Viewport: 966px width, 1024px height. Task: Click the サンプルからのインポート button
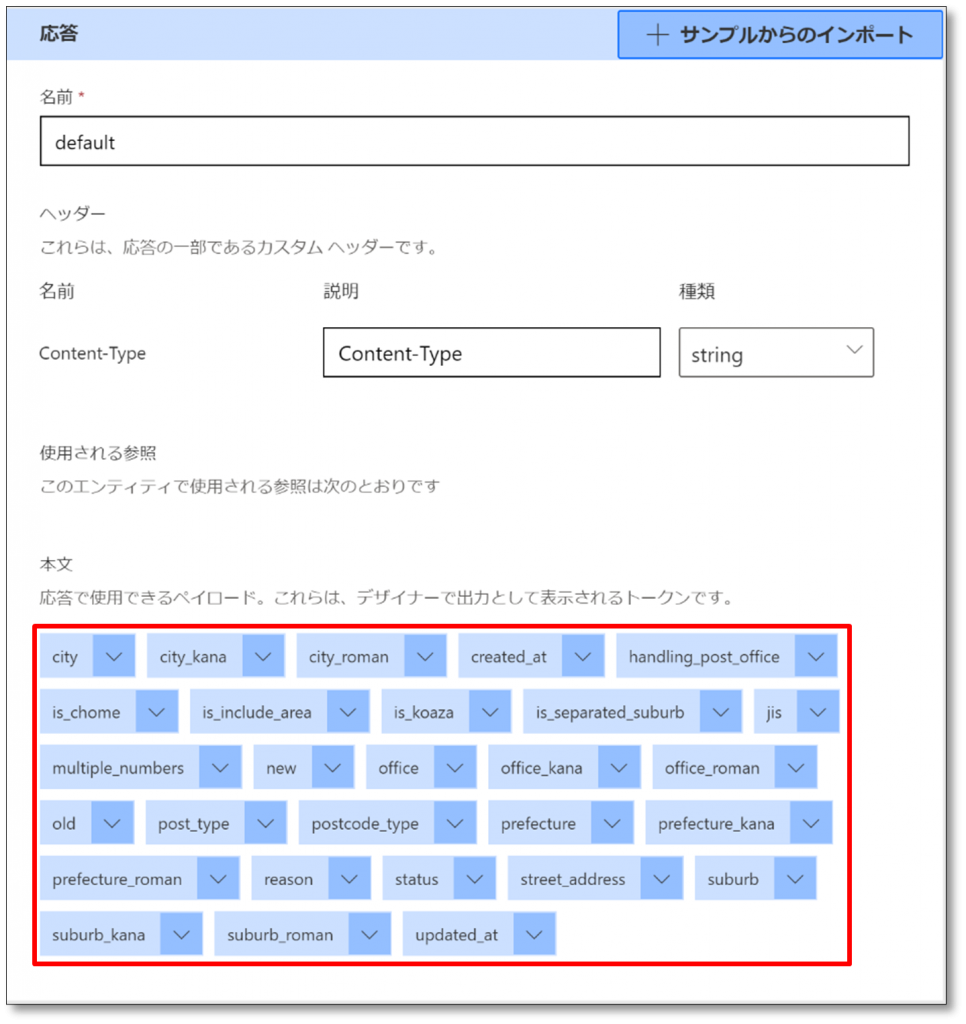click(780, 35)
